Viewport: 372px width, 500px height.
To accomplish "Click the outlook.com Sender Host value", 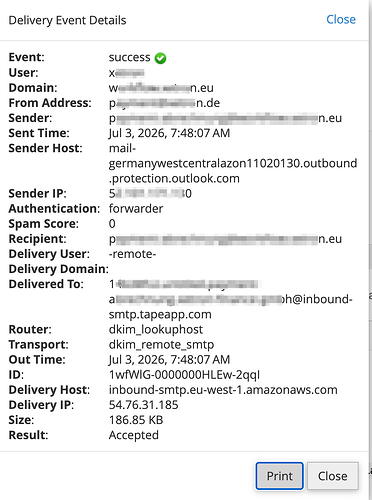I will (x=233, y=163).
